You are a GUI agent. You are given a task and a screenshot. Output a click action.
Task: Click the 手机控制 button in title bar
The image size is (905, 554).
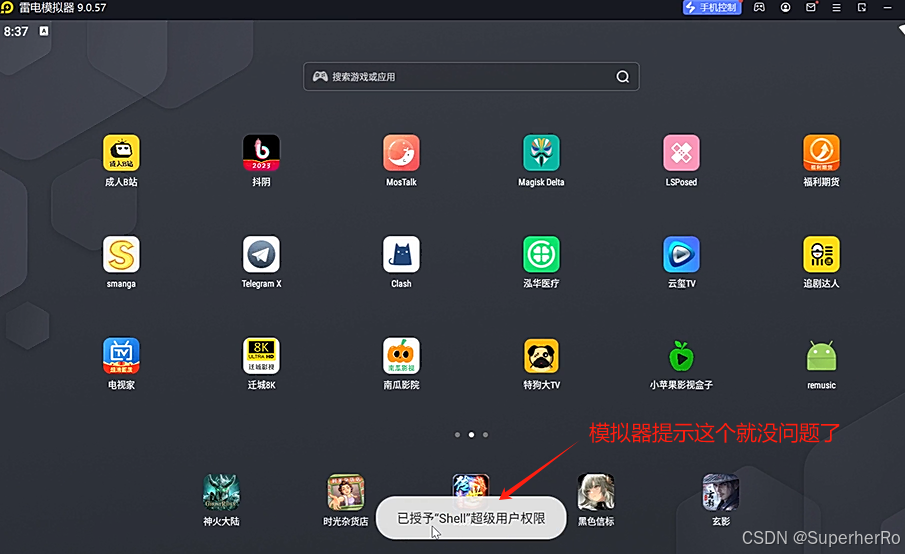pyautogui.click(x=712, y=8)
